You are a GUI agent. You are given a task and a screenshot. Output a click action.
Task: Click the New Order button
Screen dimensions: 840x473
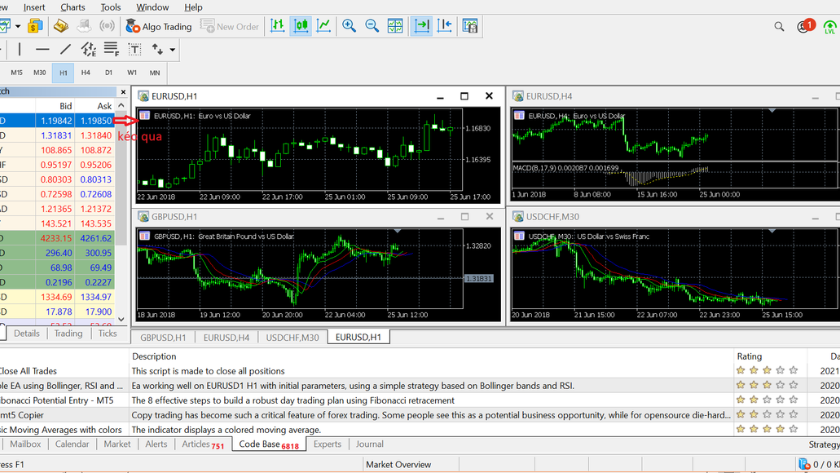[230, 26]
